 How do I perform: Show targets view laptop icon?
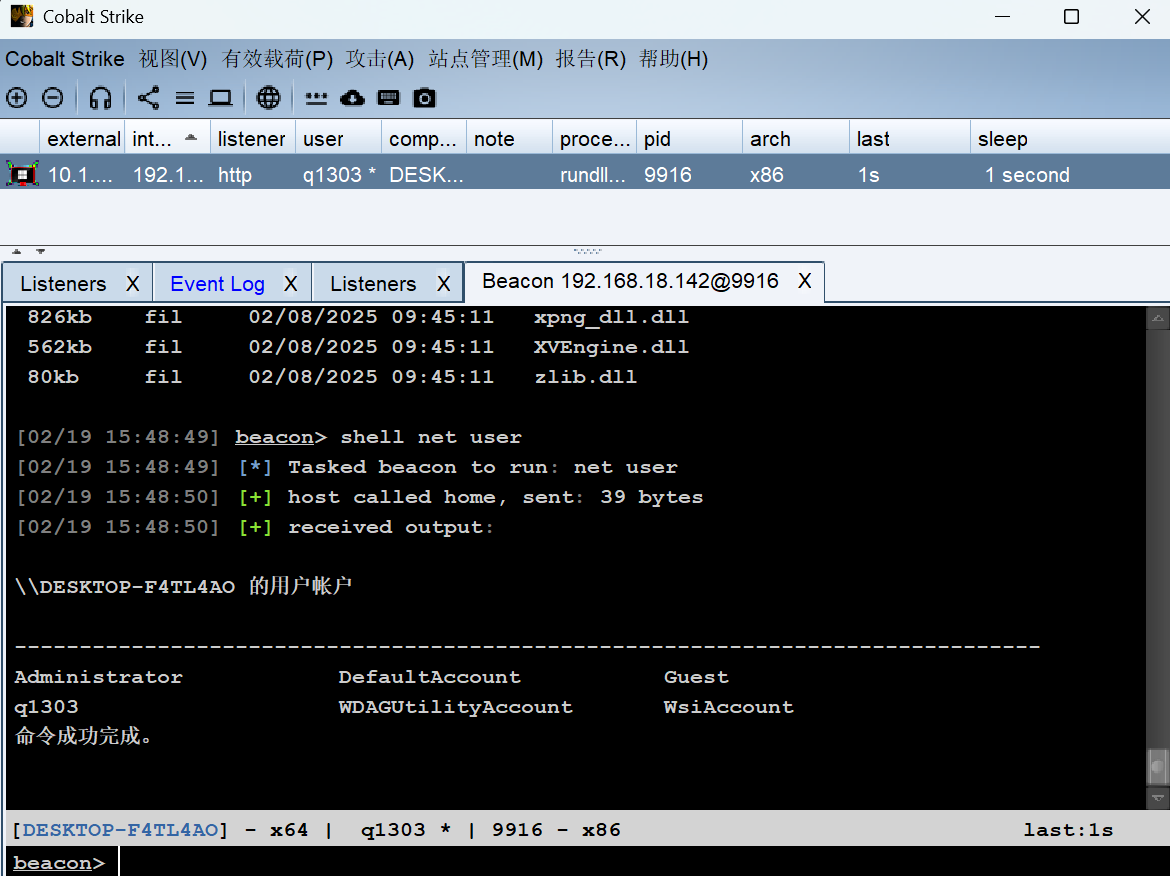click(220, 98)
